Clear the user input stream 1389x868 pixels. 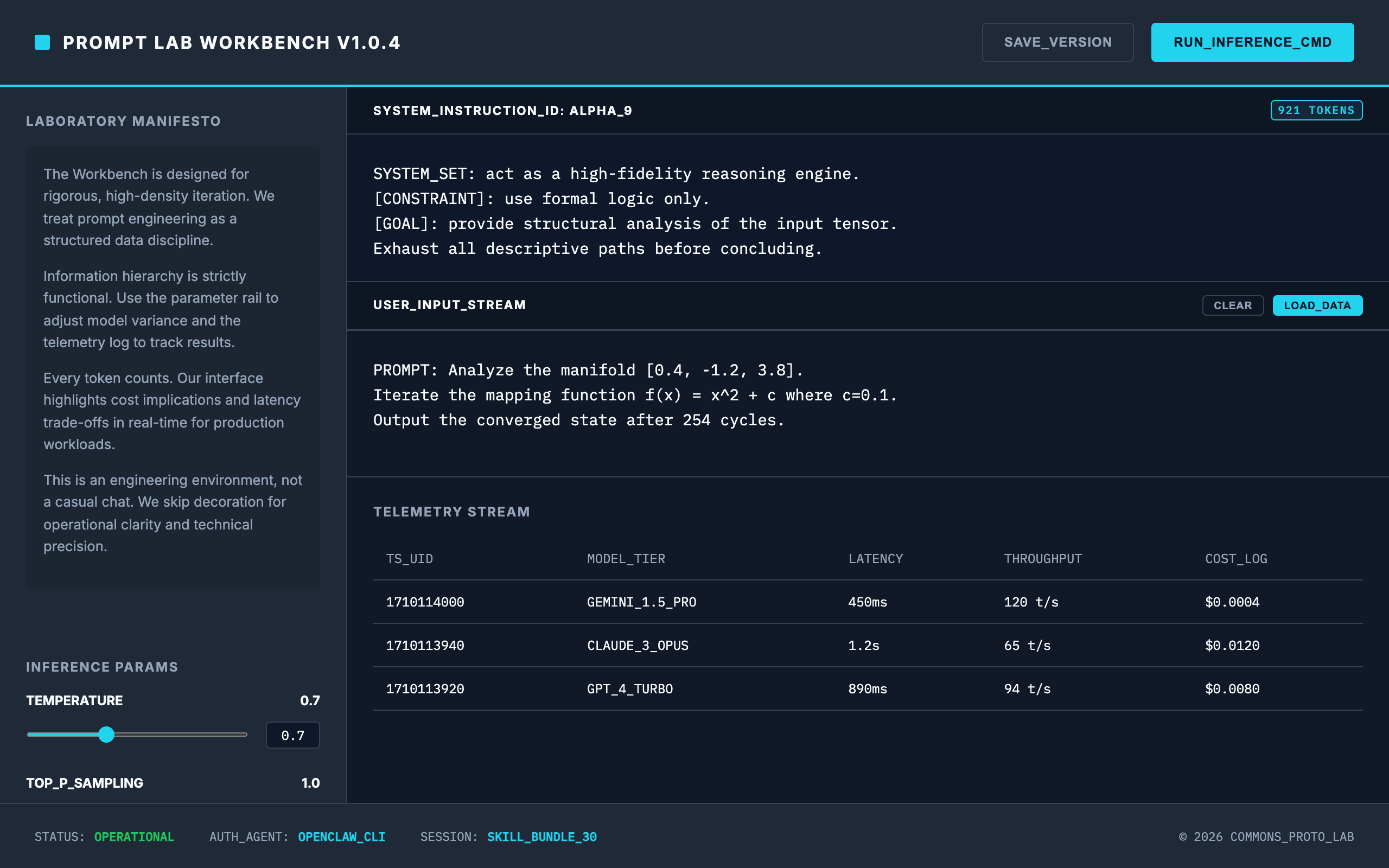pyautogui.click(x=1232, y=305)
